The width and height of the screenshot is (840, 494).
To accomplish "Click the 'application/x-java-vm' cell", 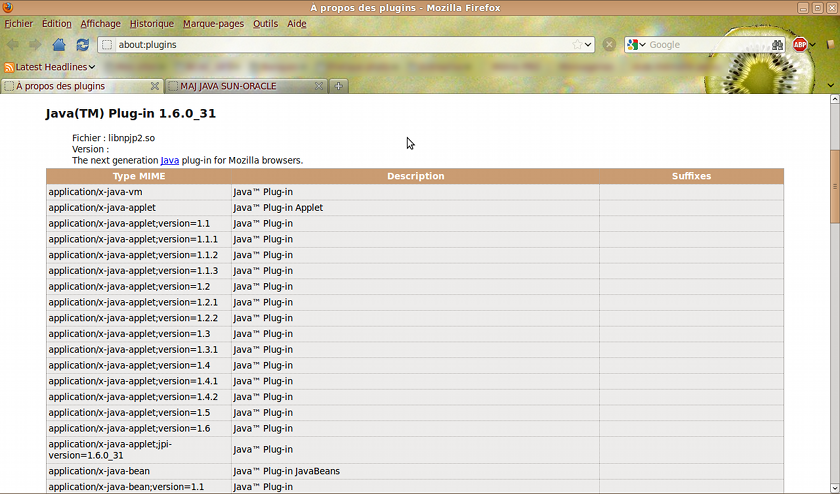I will [139, 192].
